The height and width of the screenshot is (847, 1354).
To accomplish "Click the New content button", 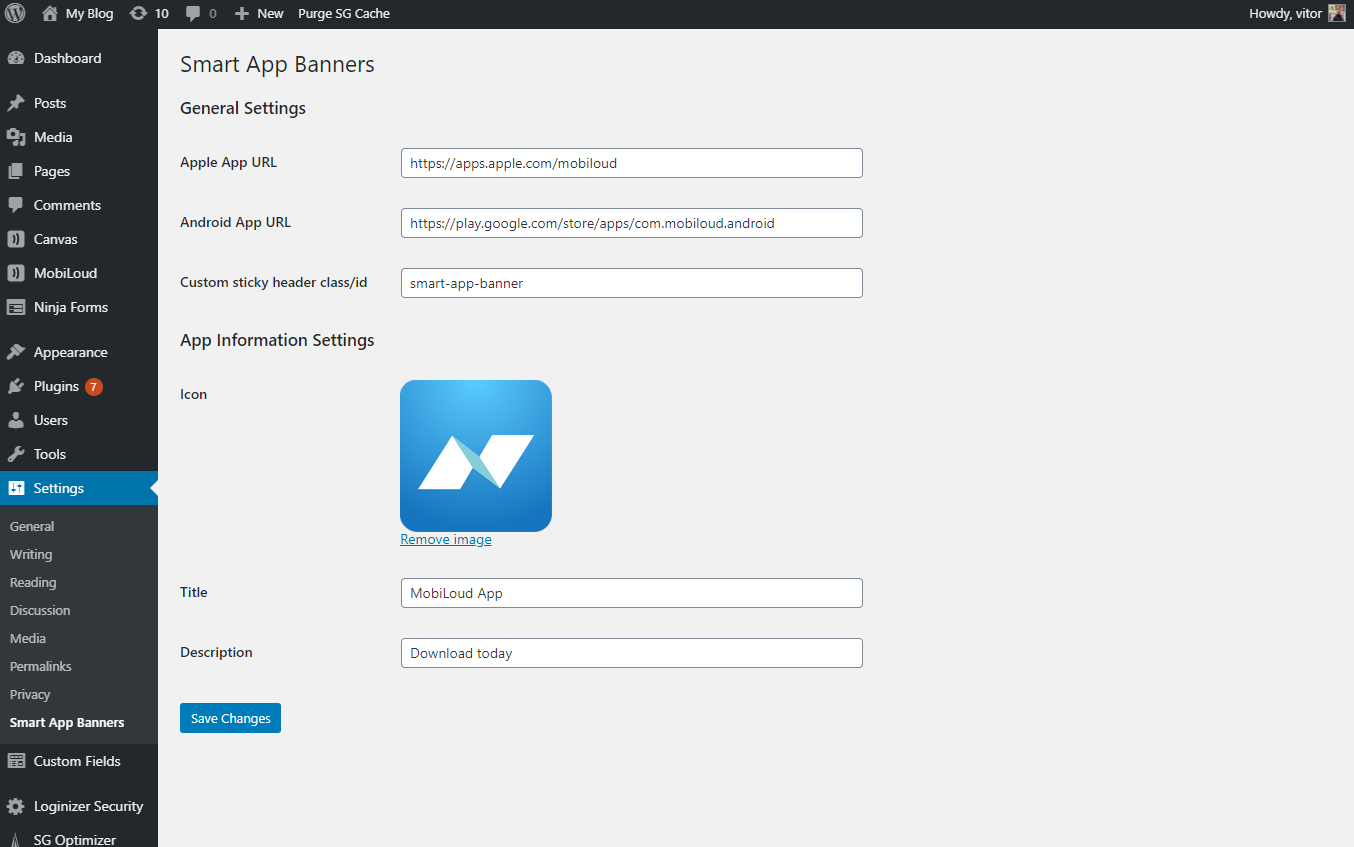I will [x=259, y=14].
